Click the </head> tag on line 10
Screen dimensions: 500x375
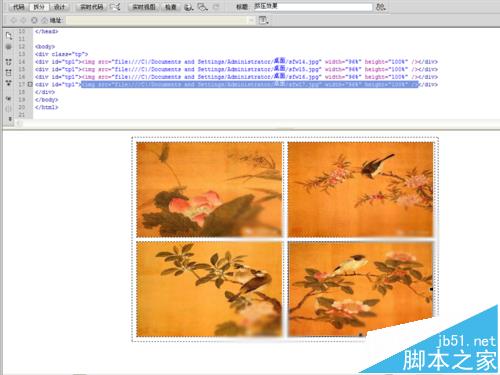[47, 31]
